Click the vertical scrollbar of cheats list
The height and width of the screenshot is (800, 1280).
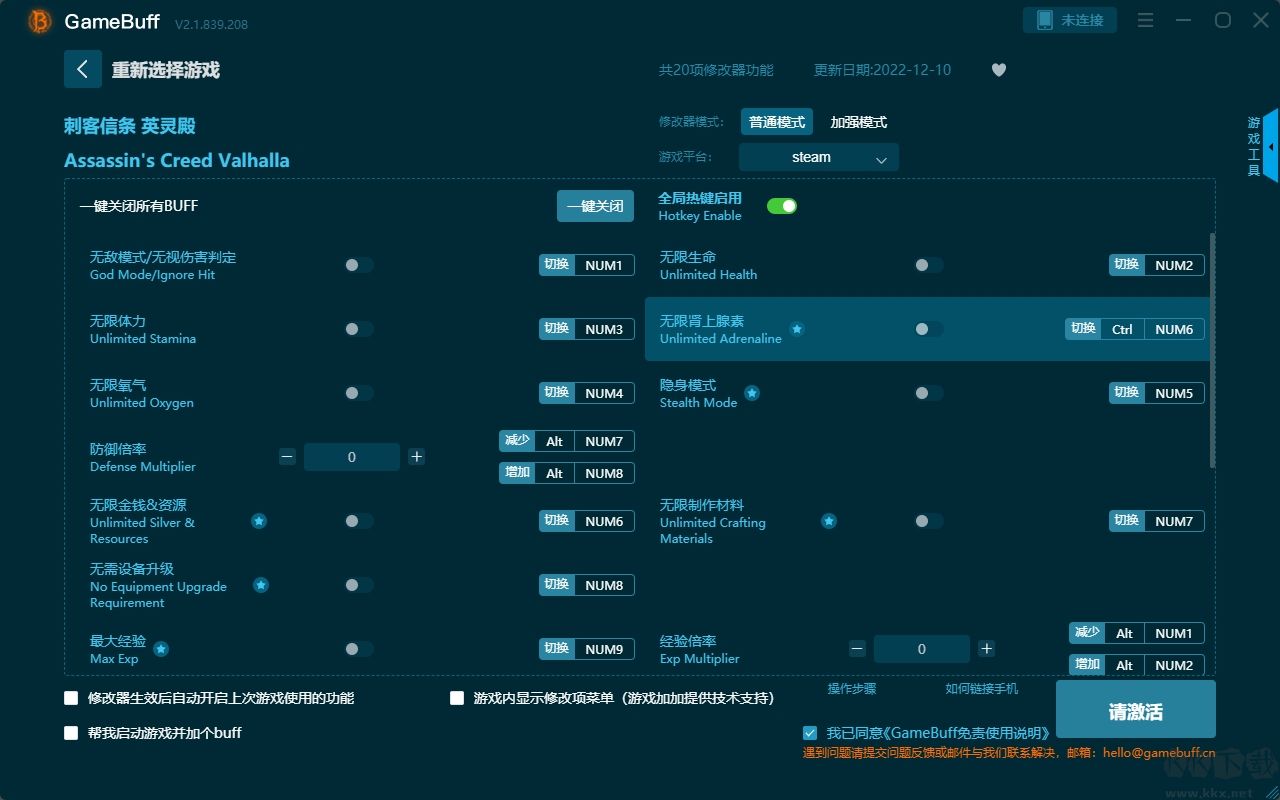[1213, 350]
